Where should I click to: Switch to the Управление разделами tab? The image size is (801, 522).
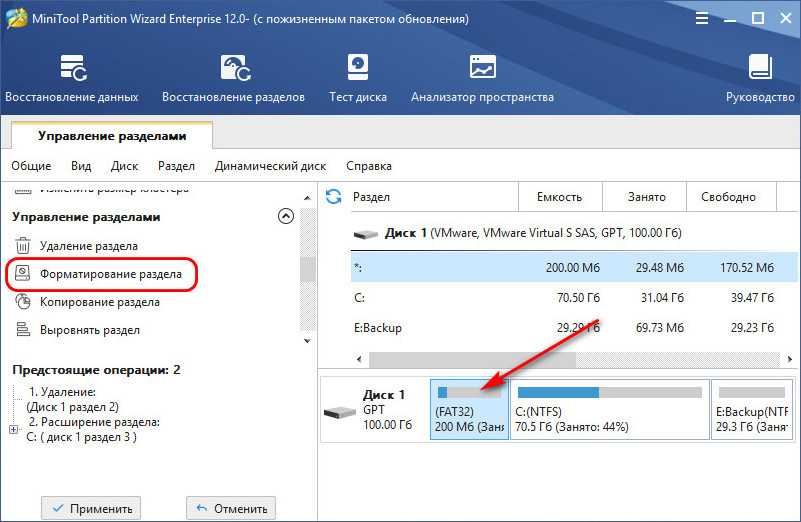pos(112,135)
